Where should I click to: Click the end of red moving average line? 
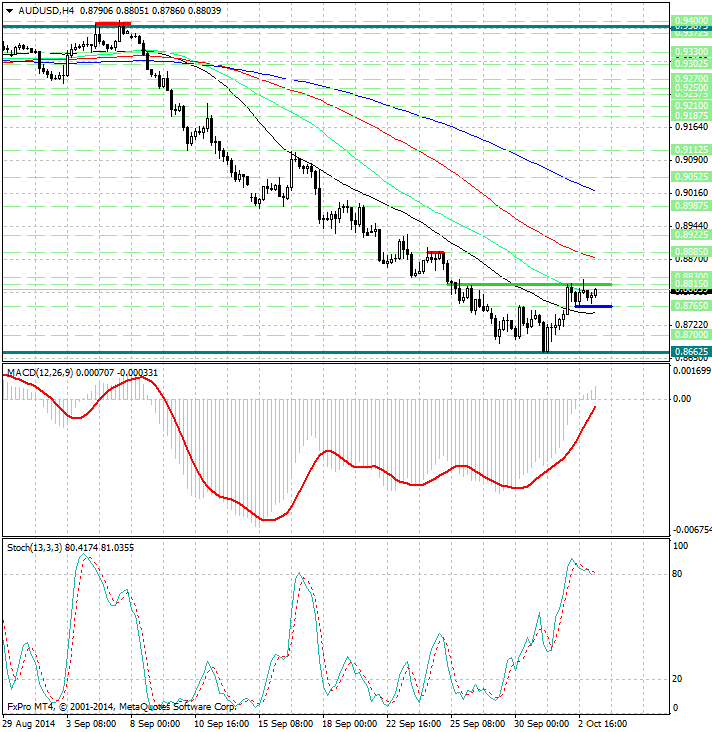click(595, 256)
